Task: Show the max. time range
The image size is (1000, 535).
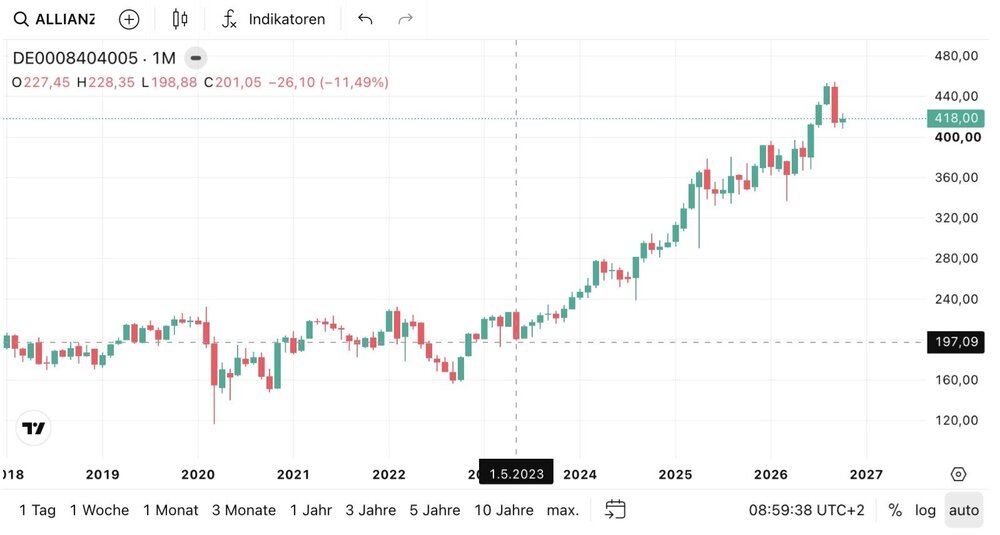Action: pos(562,510)
